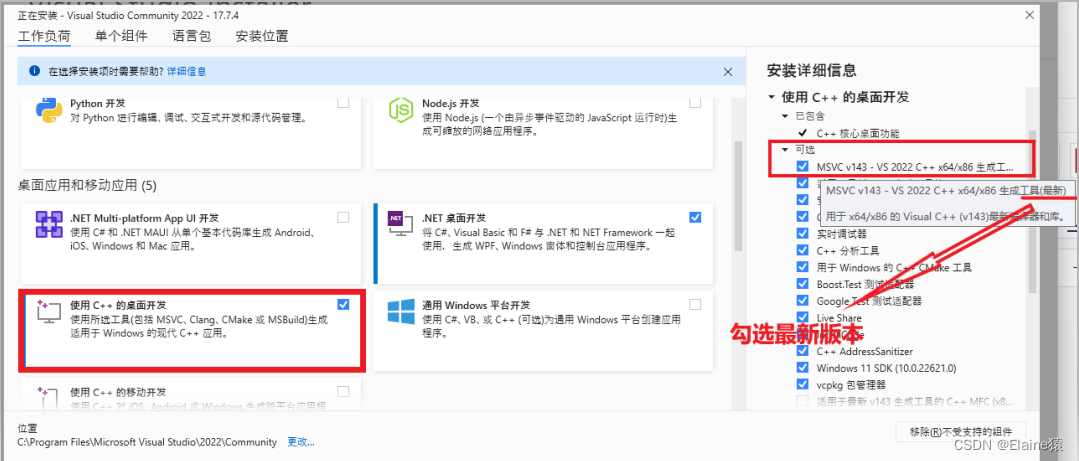Click the Node.js development workload icon
Screen dimensions: 1079x461
click(400, 110)
